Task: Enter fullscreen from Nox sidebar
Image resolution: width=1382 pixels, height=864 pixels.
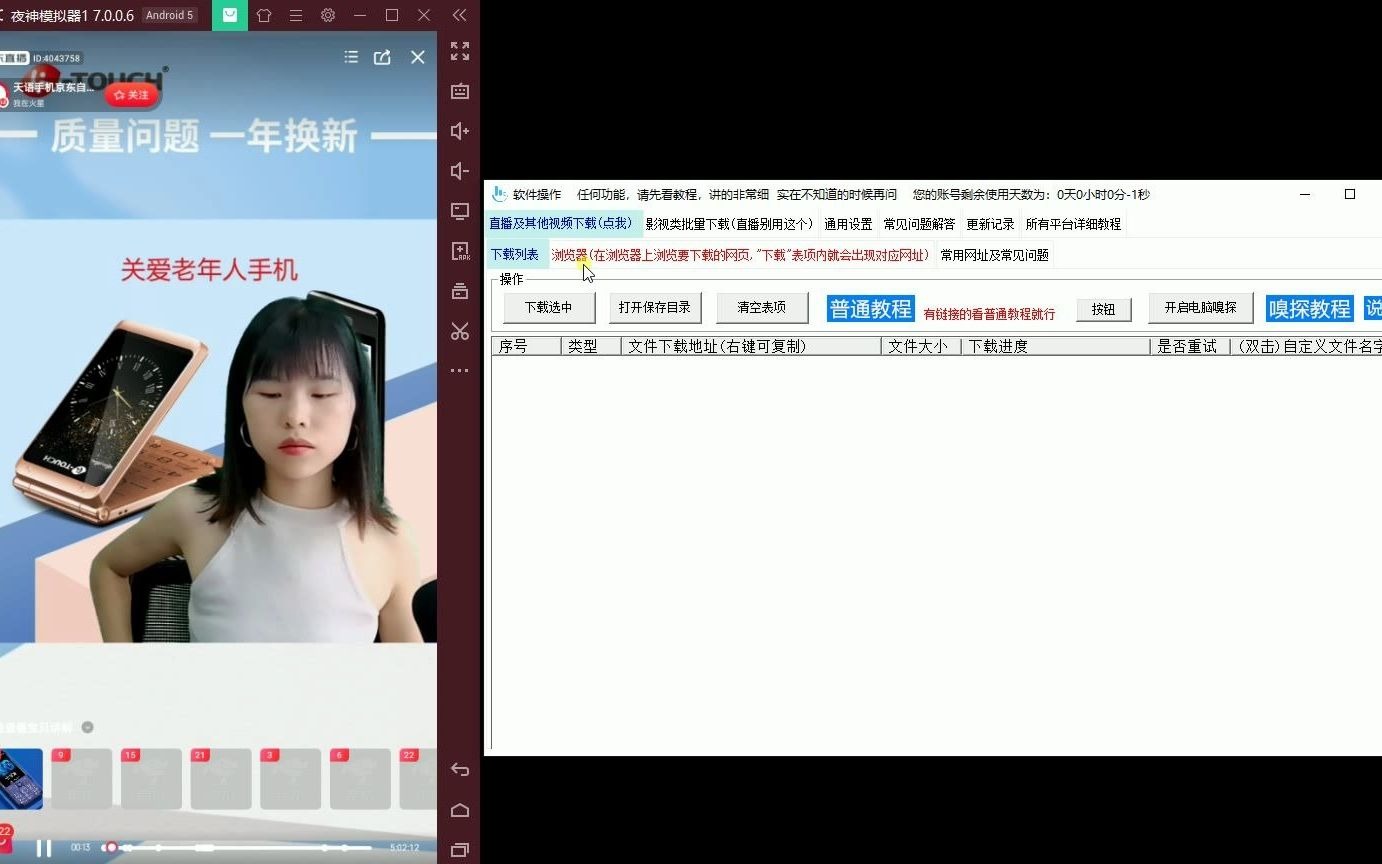Action: coord(460,51)
